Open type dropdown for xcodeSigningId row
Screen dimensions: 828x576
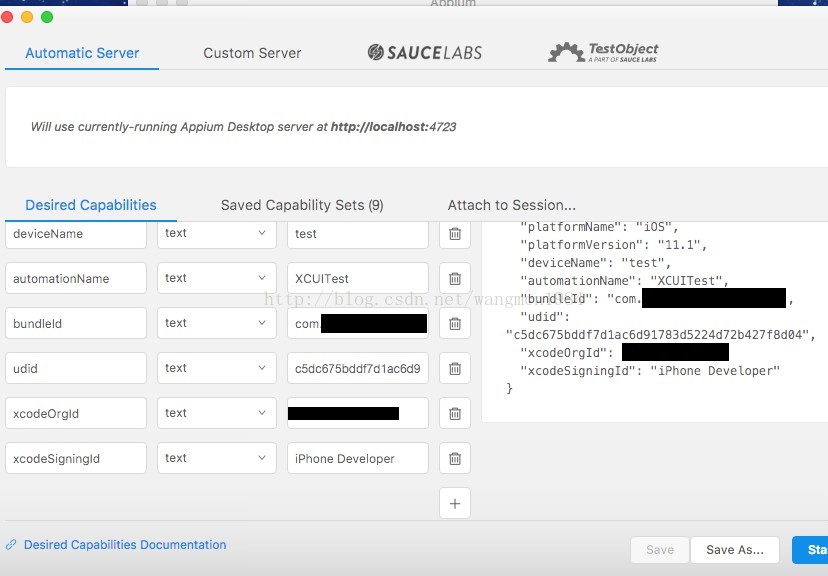[217, 458]
